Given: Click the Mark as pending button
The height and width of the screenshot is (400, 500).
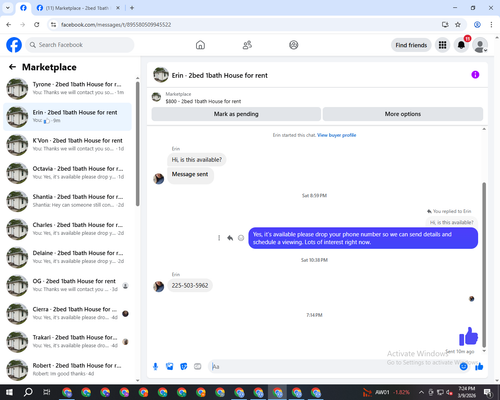Looking at the screenshot, I should pyautogui.click(x=236, y=114).
